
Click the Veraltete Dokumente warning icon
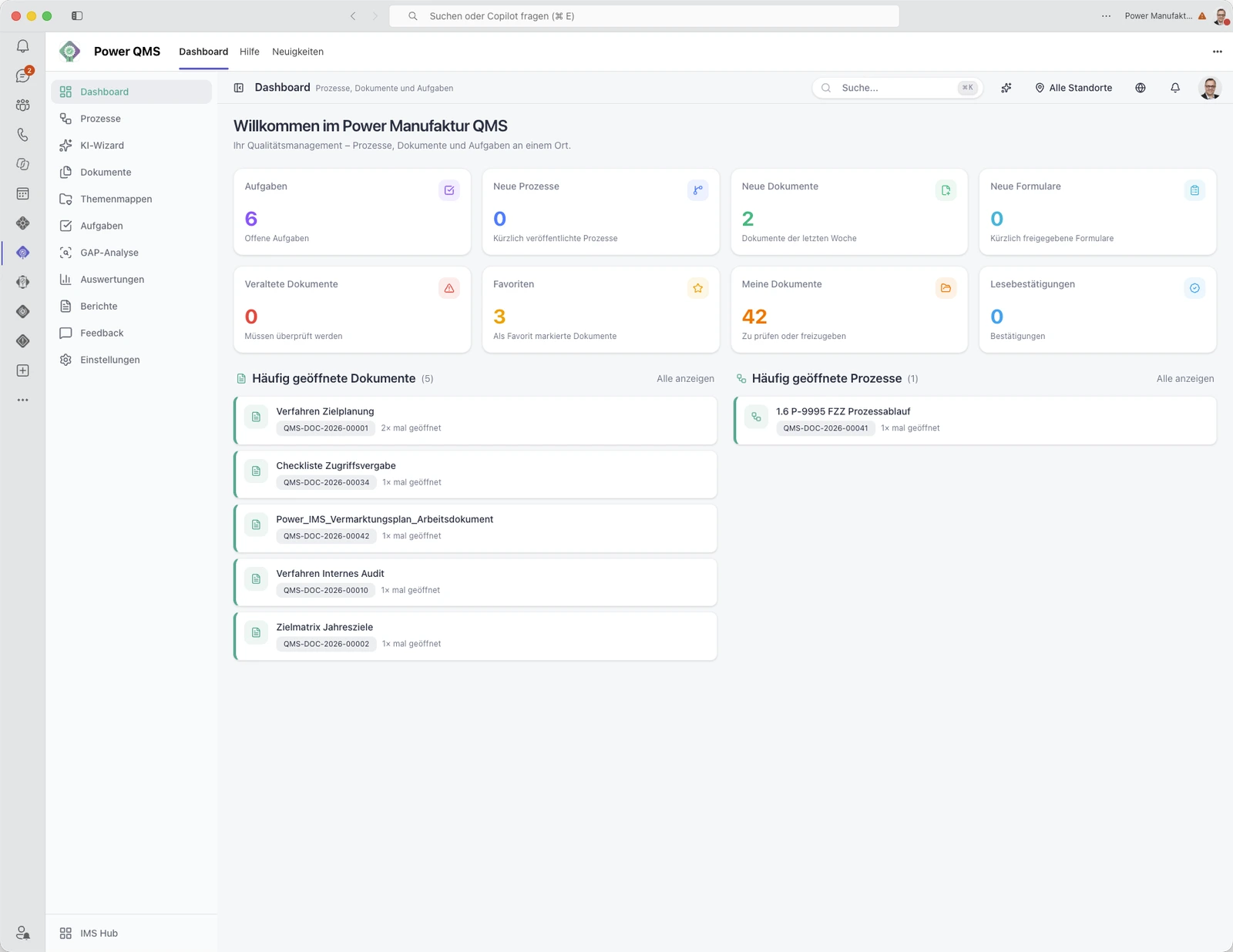pos(449,288)
